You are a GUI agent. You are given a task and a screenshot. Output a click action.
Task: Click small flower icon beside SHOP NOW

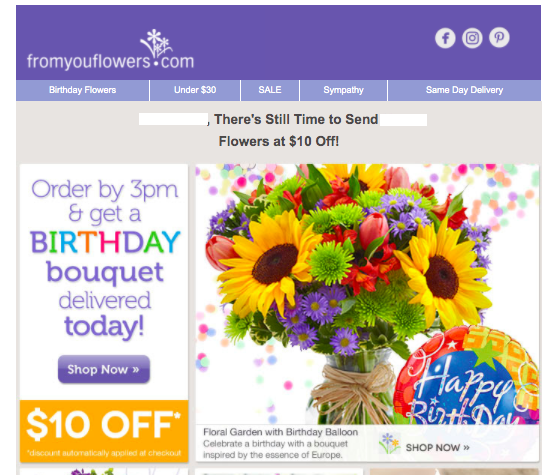pos(389,443)
